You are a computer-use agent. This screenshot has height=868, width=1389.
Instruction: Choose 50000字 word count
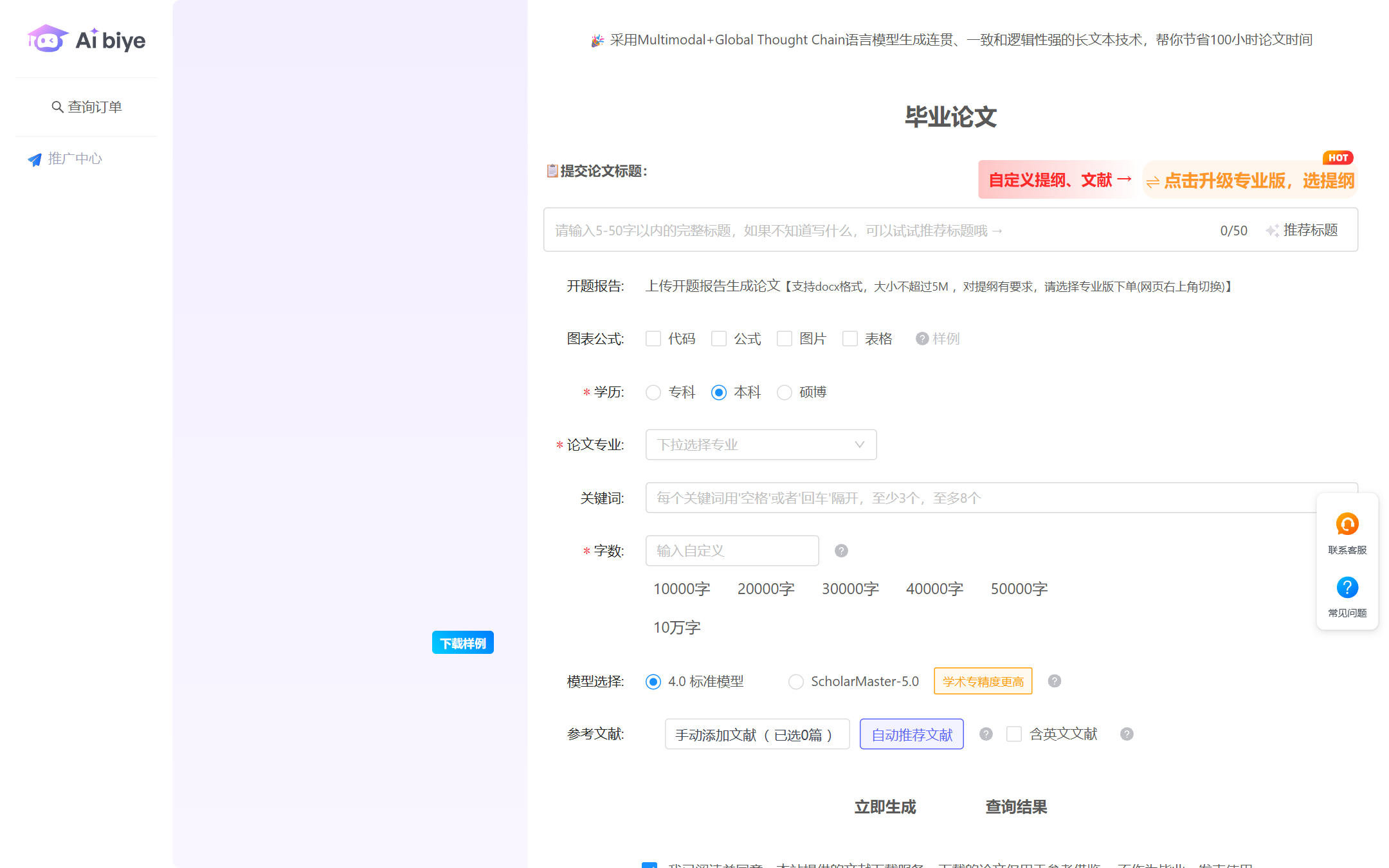click(1019, 589)
